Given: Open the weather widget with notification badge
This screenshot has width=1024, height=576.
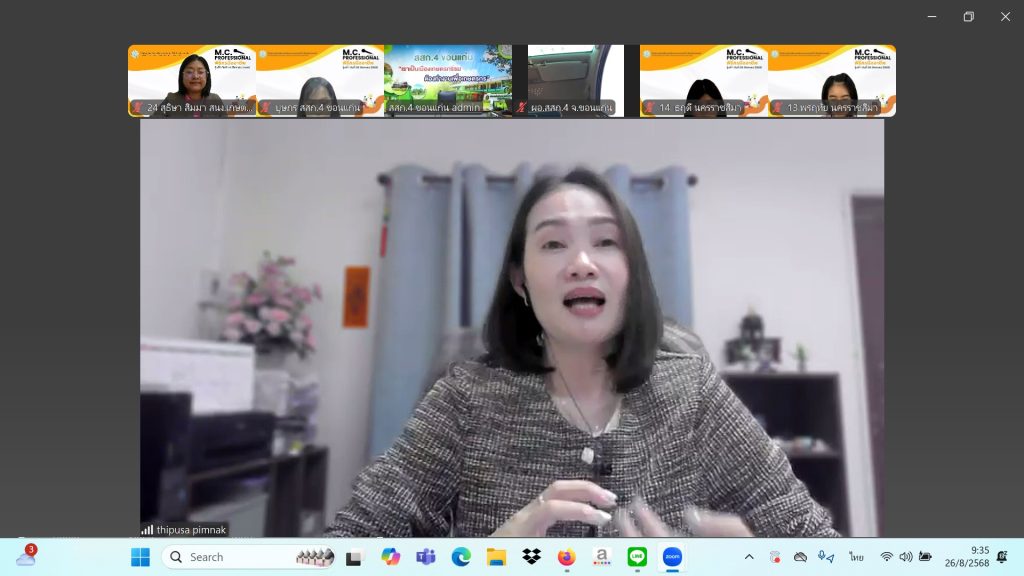Looking at the screenshot, I should [25, 557].
